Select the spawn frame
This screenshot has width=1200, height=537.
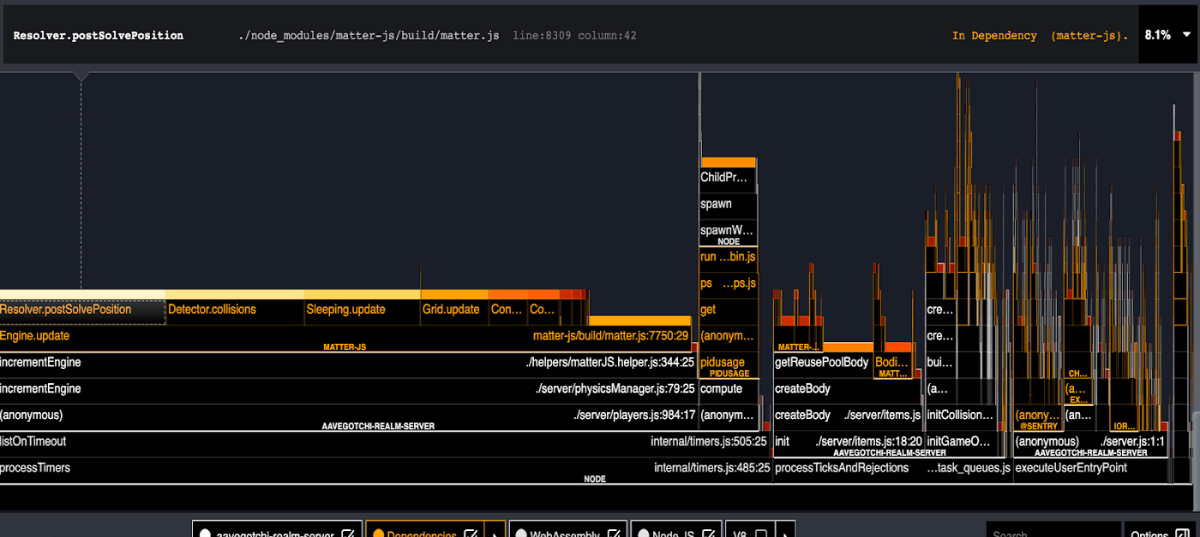[x=728, y=204]
